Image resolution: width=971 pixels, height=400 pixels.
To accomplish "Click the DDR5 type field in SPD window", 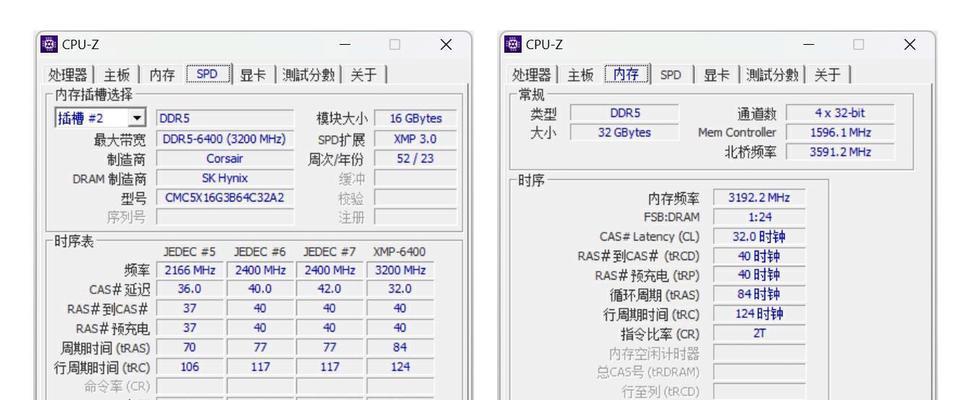I will (x=224, y=118).
